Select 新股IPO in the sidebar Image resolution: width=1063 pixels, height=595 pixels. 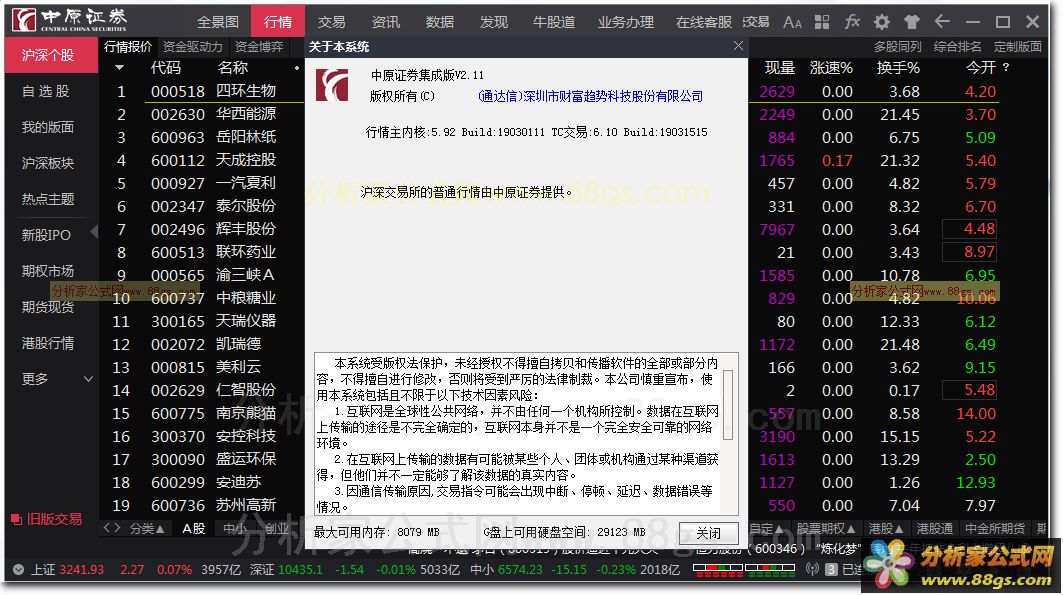(46, 234)
